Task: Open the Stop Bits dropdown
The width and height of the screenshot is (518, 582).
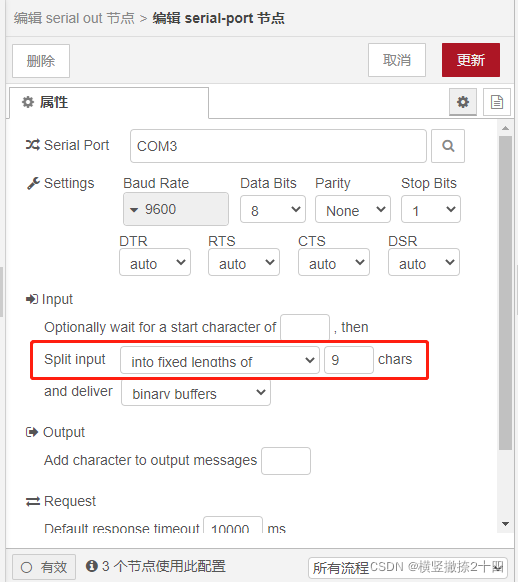Action: (431, 209)
